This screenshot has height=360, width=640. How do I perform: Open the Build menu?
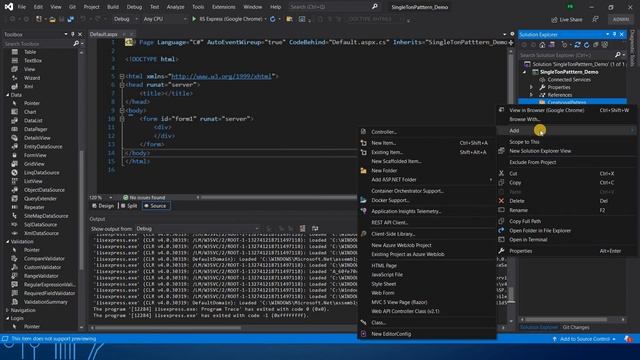coord(113,7)
